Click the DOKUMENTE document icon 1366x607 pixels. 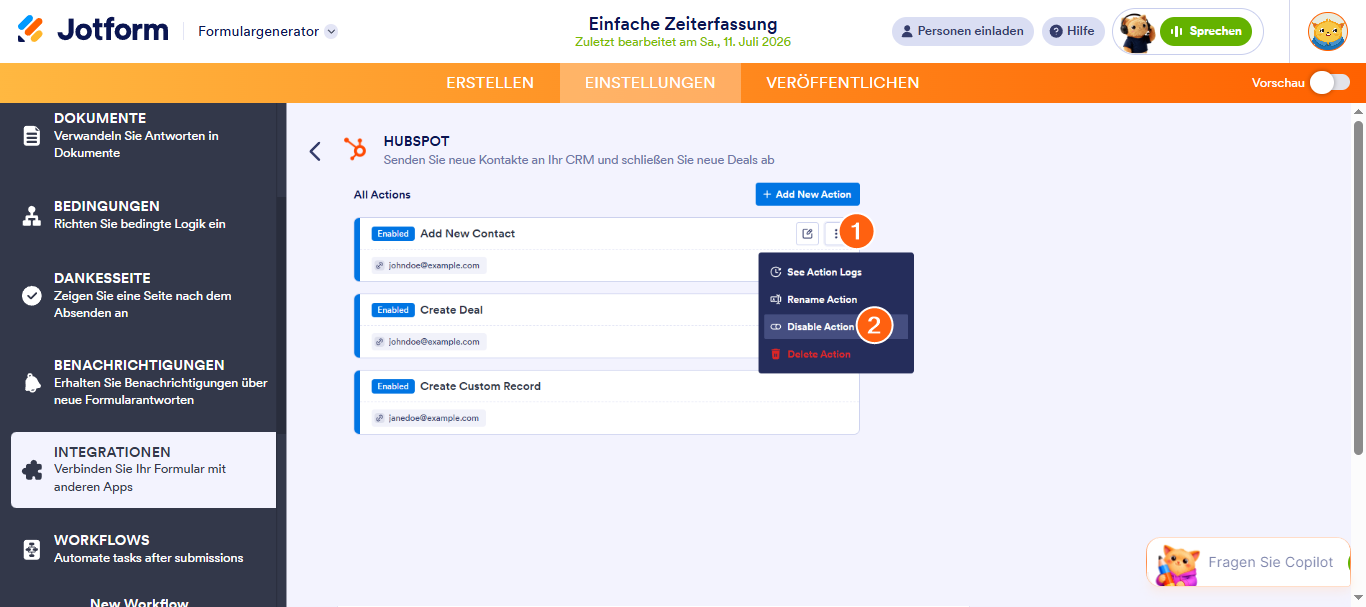coord(32,135)
